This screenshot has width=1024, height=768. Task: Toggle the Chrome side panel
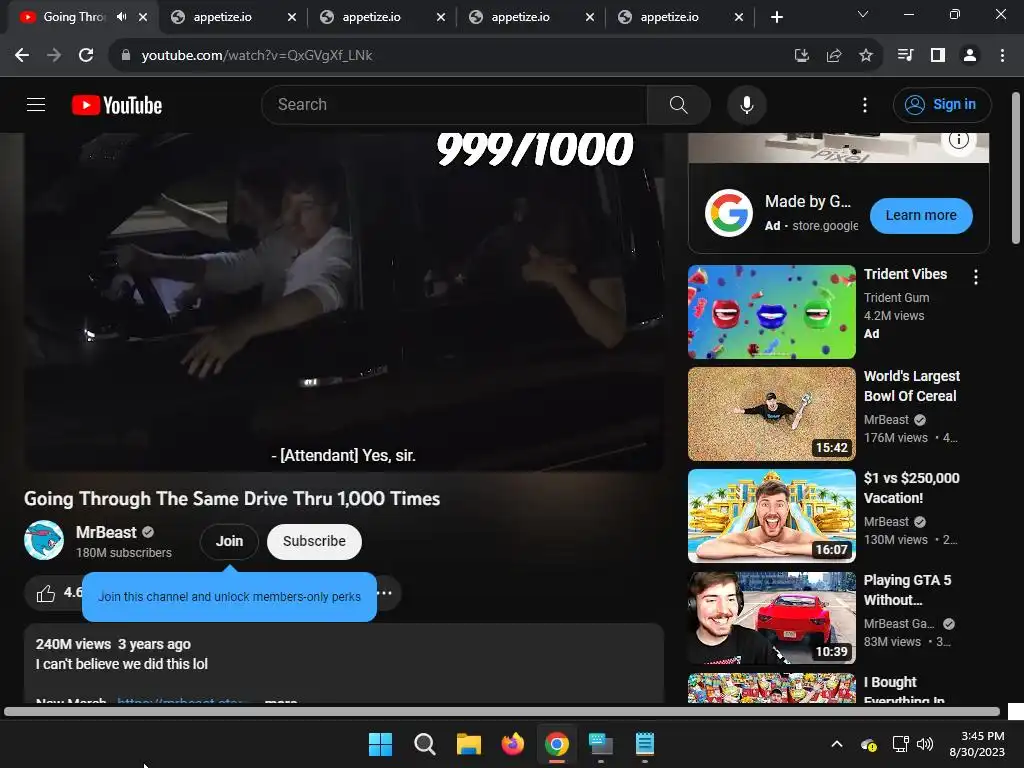[938, 56]
